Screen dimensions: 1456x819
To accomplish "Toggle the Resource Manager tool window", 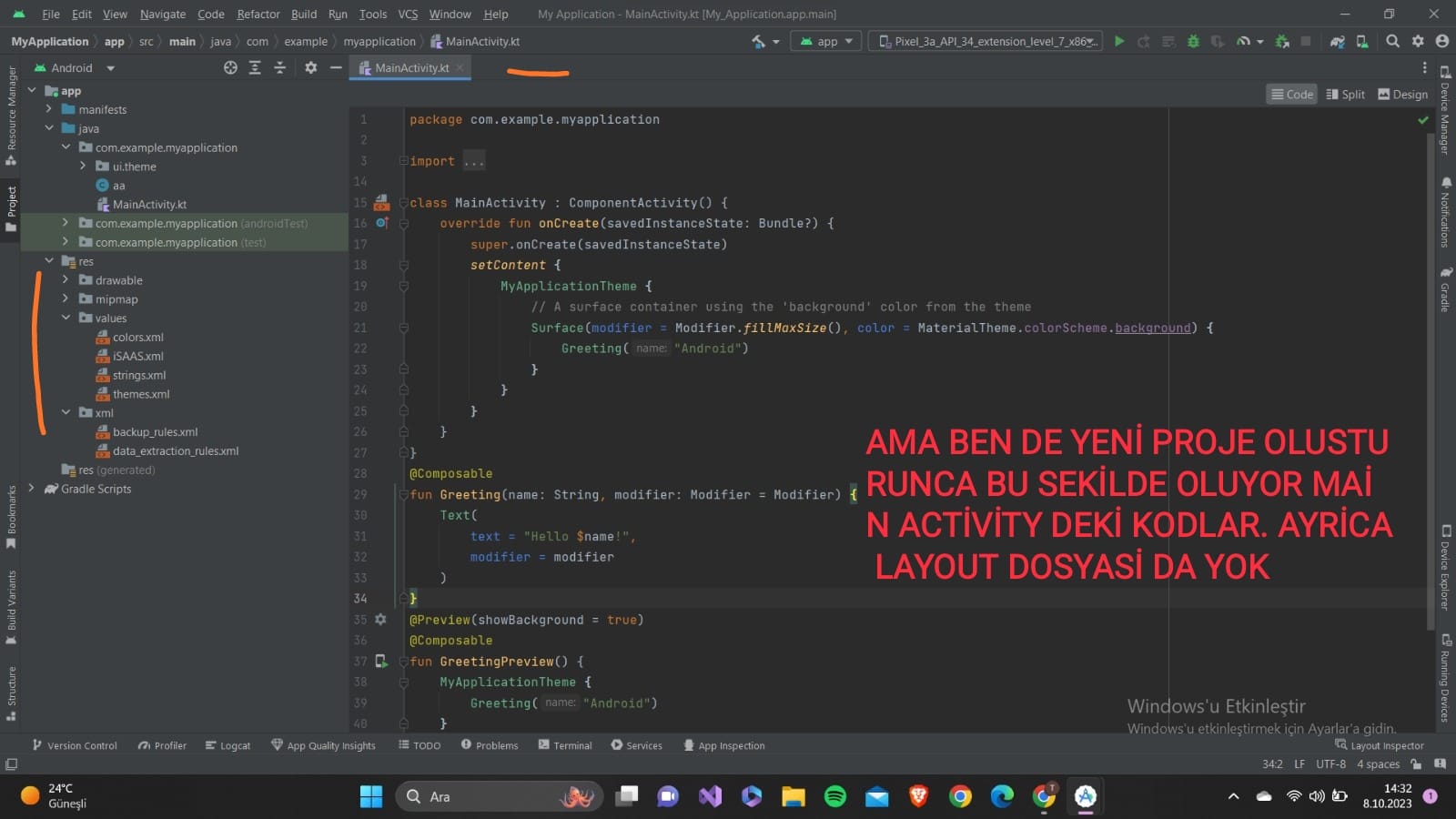I will (x=11, y=116).
